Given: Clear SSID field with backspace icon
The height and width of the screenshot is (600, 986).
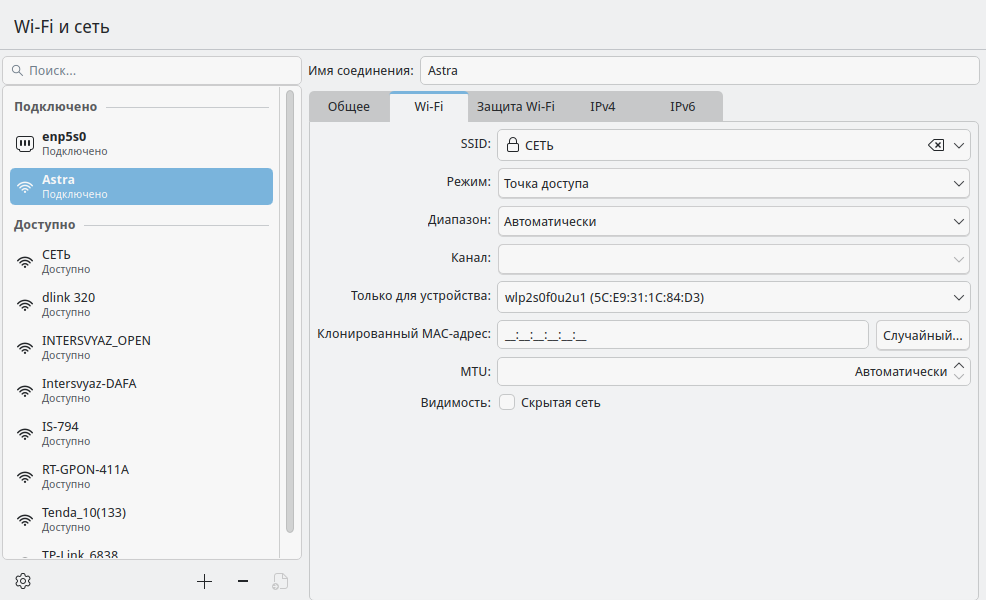Looking at the screenshot, I should 936,145.
